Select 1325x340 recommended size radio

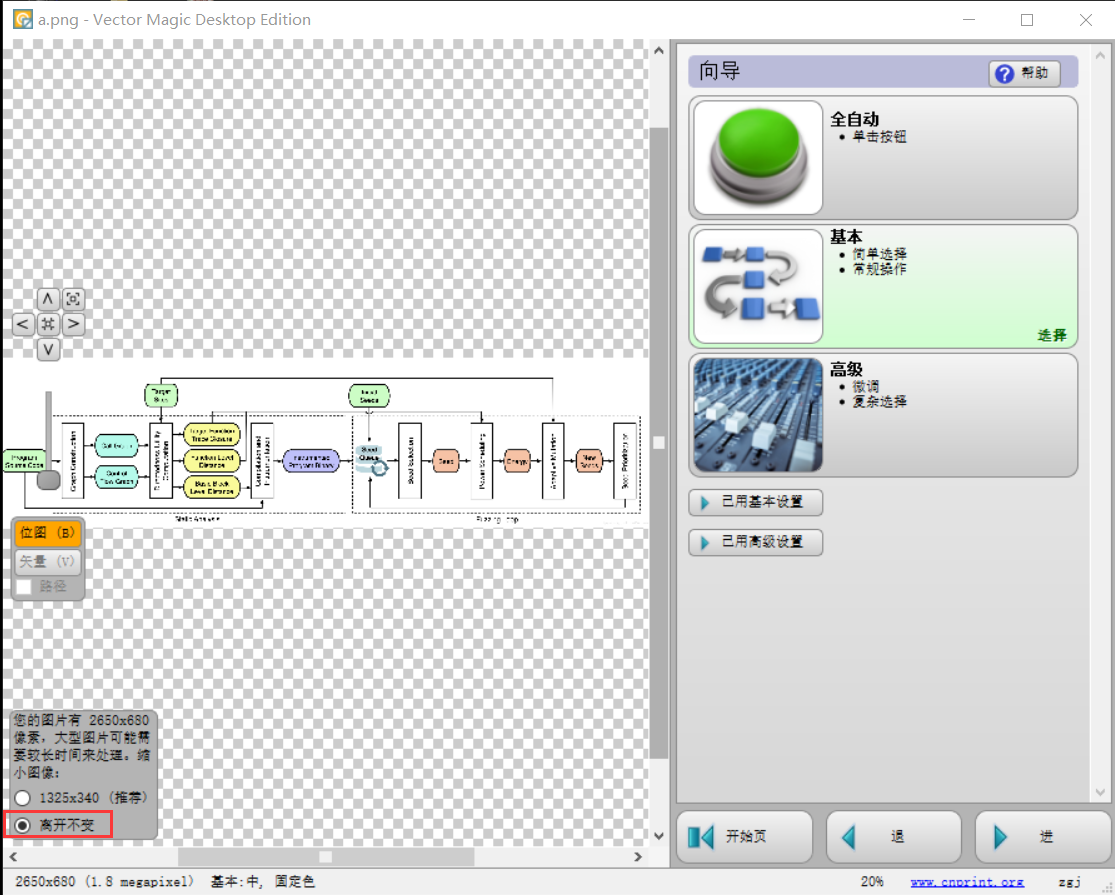point(23,798)
